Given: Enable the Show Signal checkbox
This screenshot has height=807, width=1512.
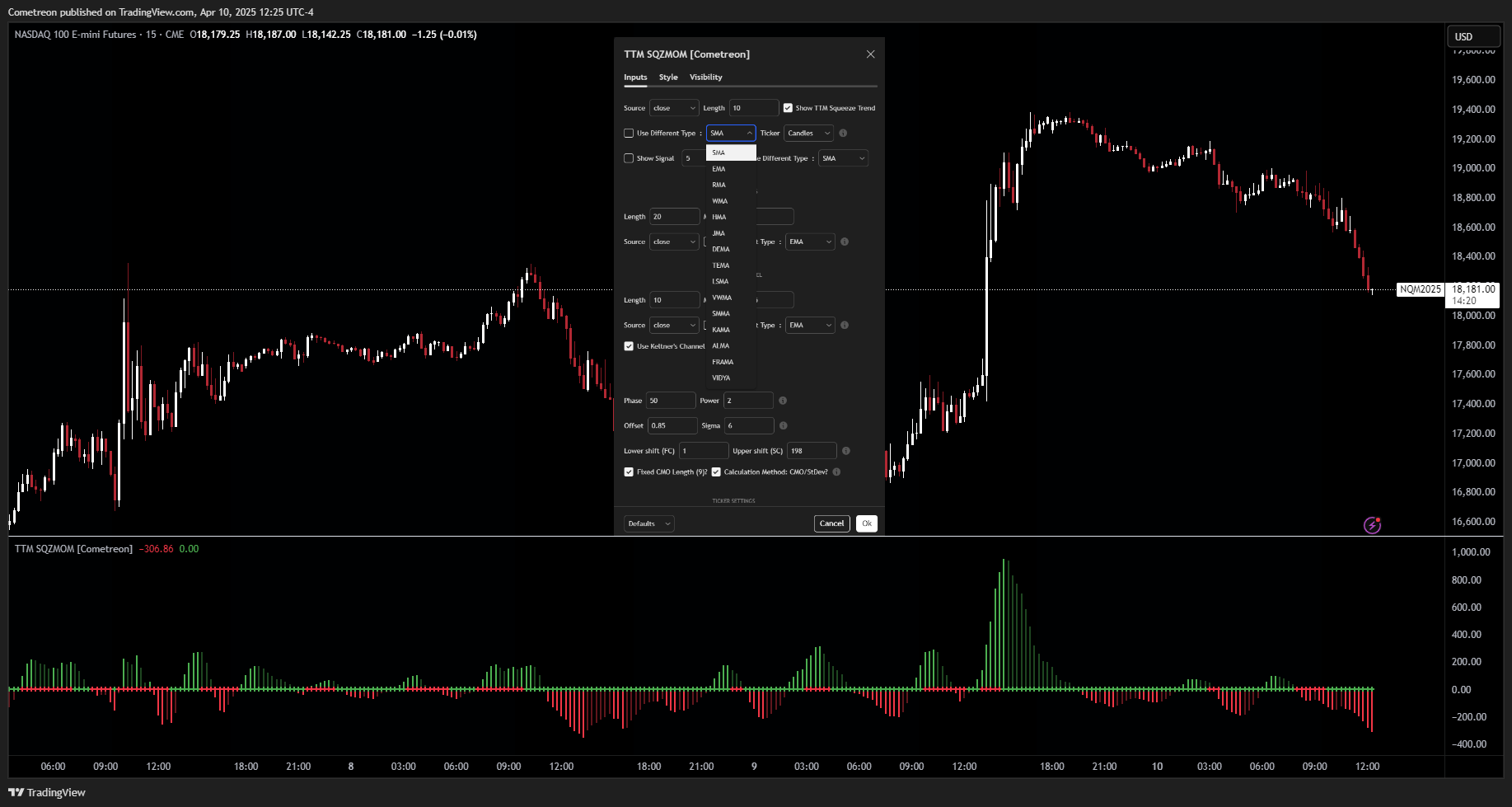Looking at the screenshot, I should [x=629, y=158].
